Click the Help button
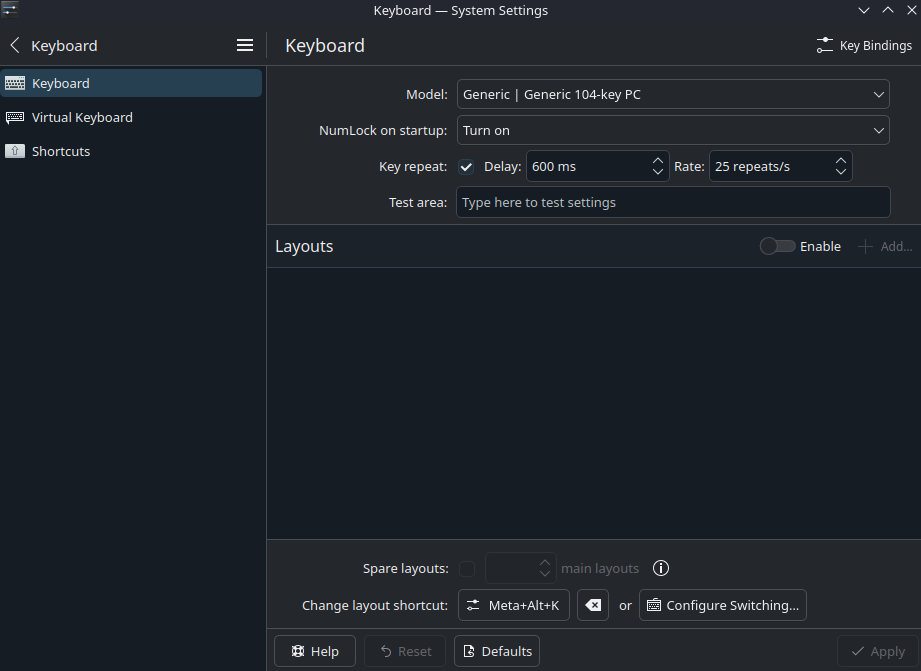 click(315, 651)
